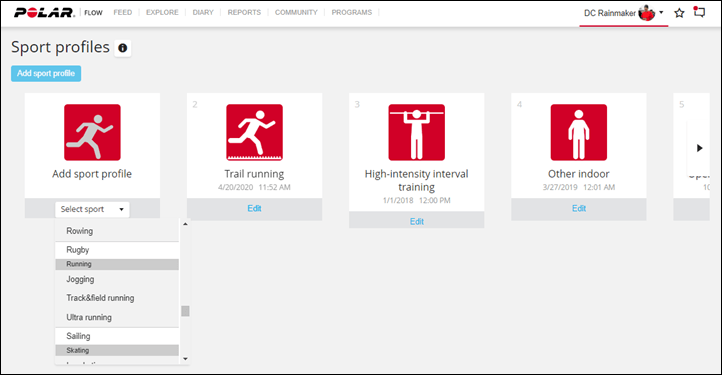Screen dimensions: 722x375
Task: Select the Running group header
Action: coord(117,264)
